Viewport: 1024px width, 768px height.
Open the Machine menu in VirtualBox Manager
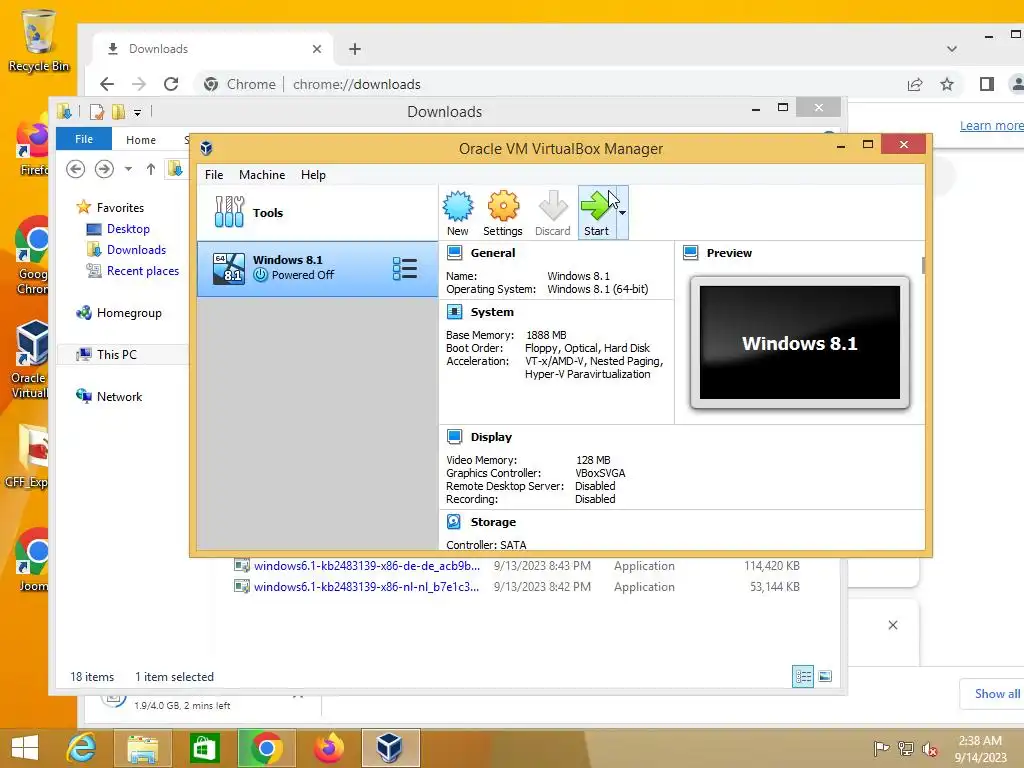coord(262,175)
